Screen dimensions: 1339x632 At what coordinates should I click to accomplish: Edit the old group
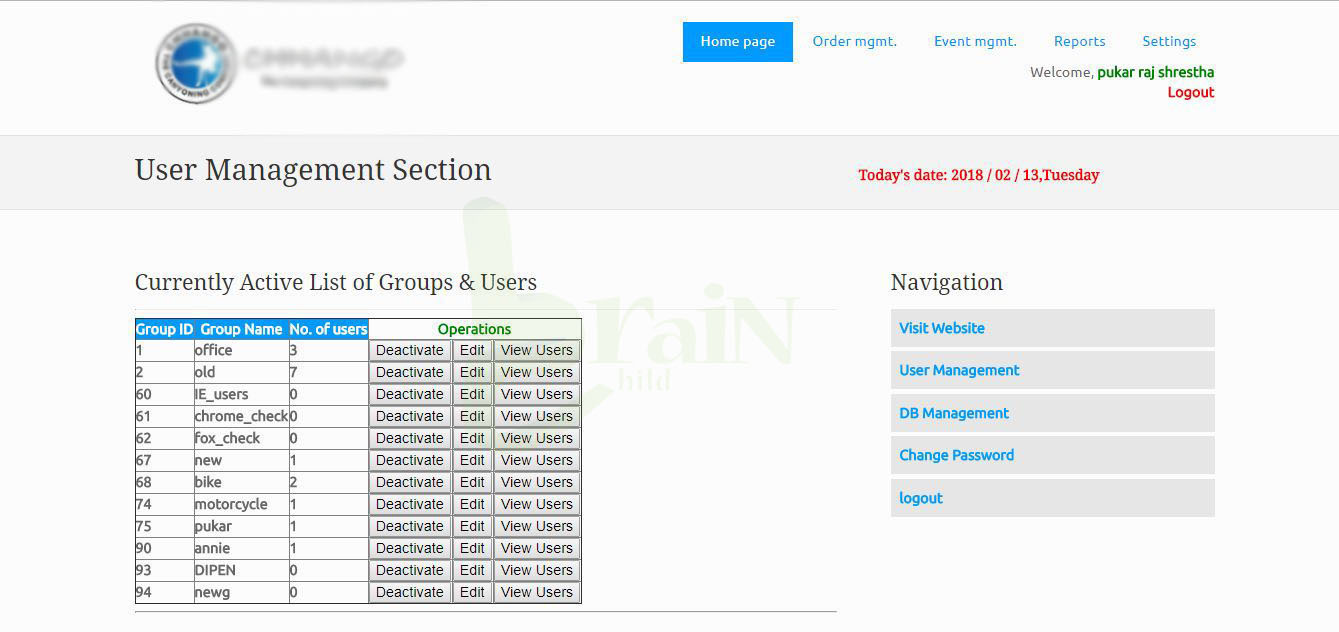472,373
